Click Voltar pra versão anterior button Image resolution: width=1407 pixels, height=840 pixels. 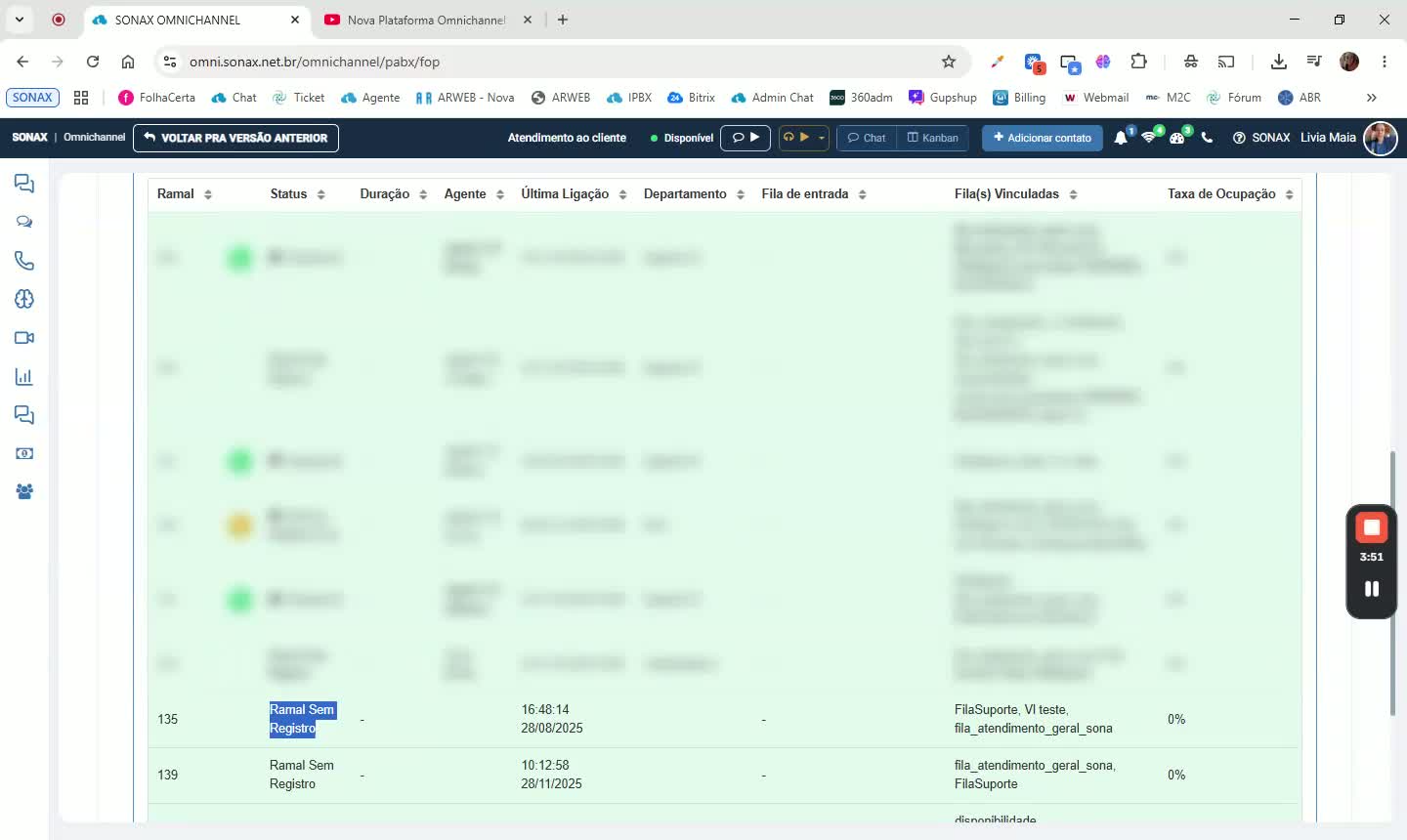click(x=235, y=138)
